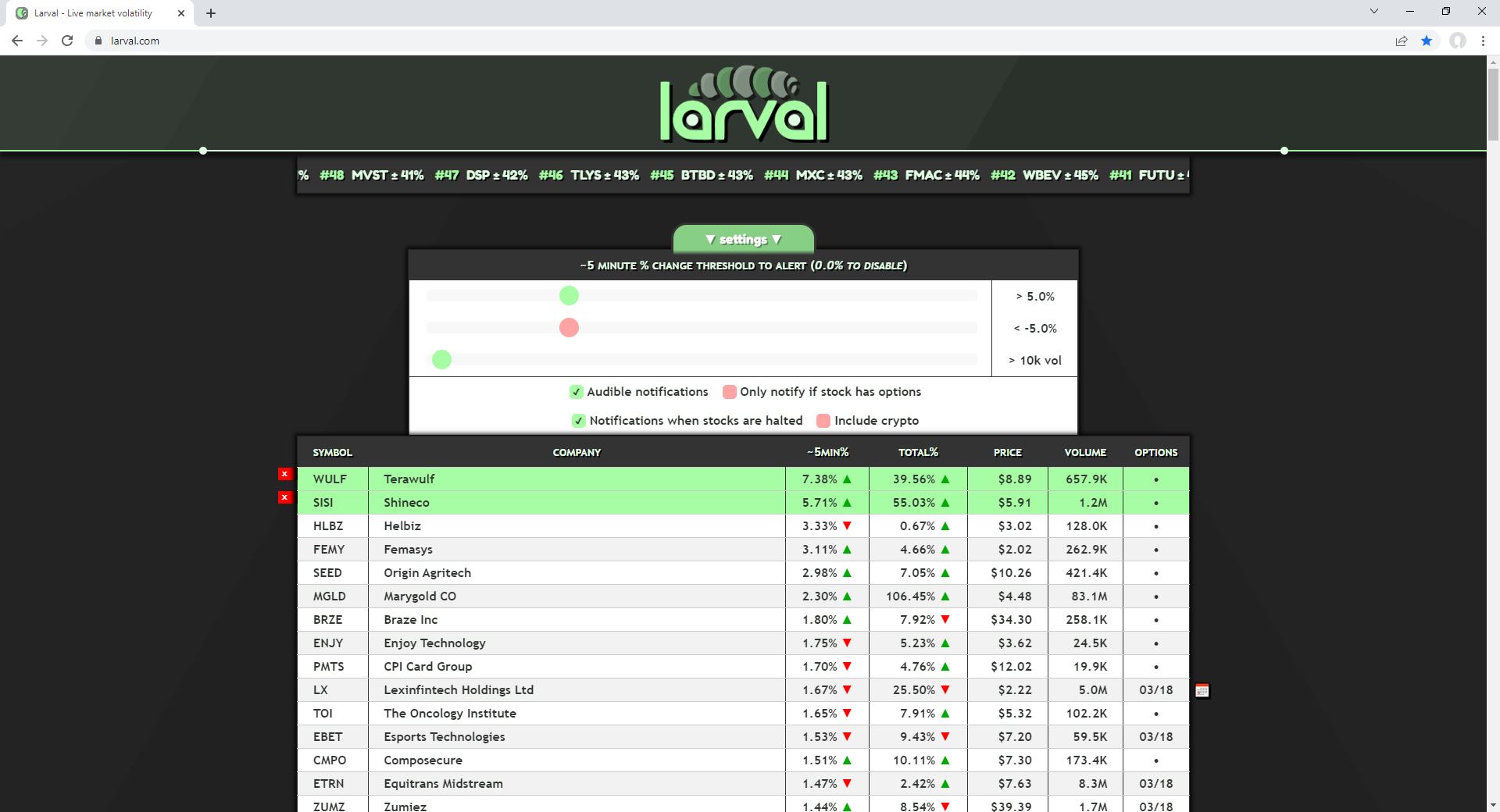
Task: Click the CMPO volume 173.4K
Action: [1086, 760]
